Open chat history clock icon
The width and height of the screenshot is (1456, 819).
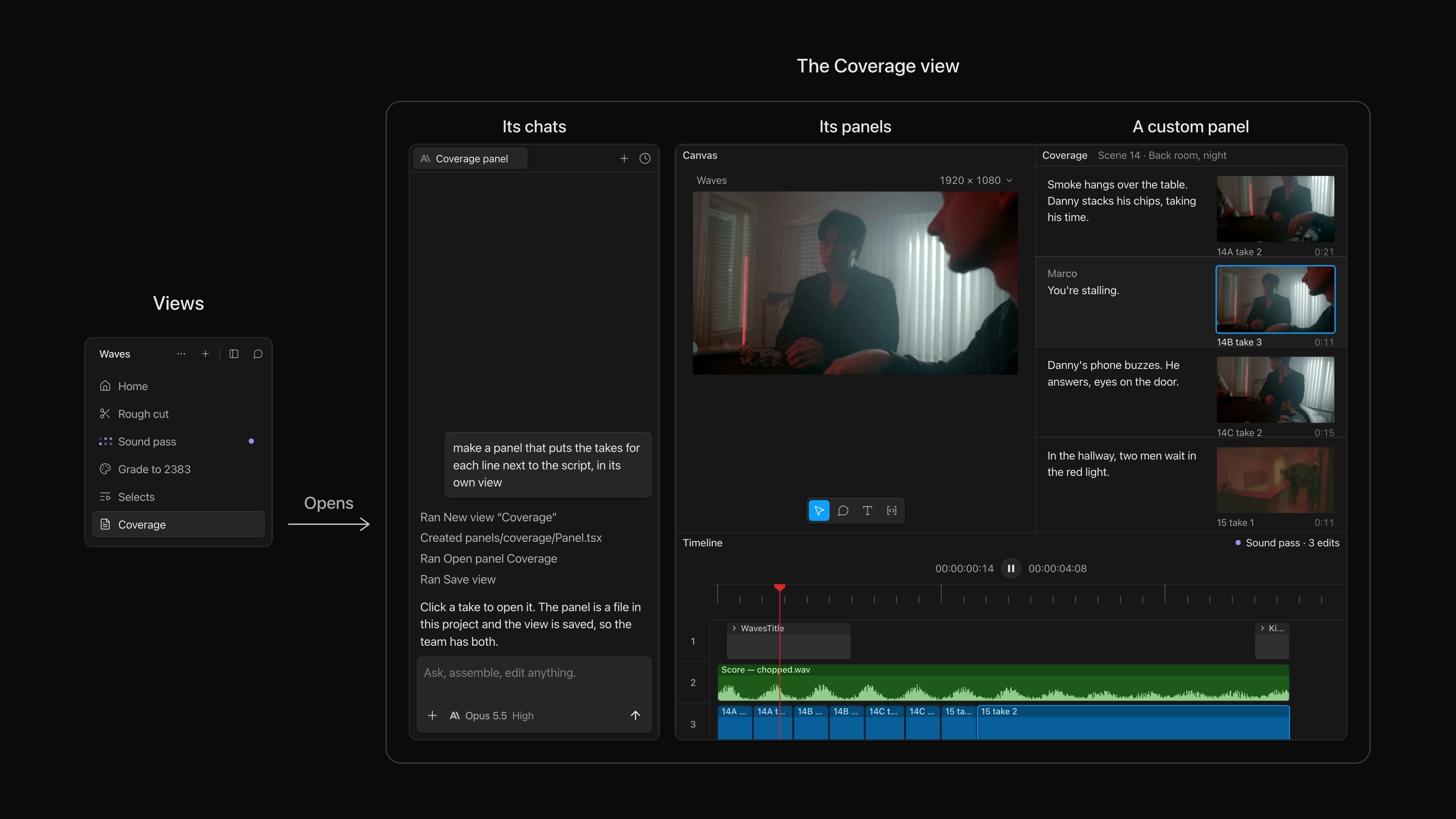(645, 159)
